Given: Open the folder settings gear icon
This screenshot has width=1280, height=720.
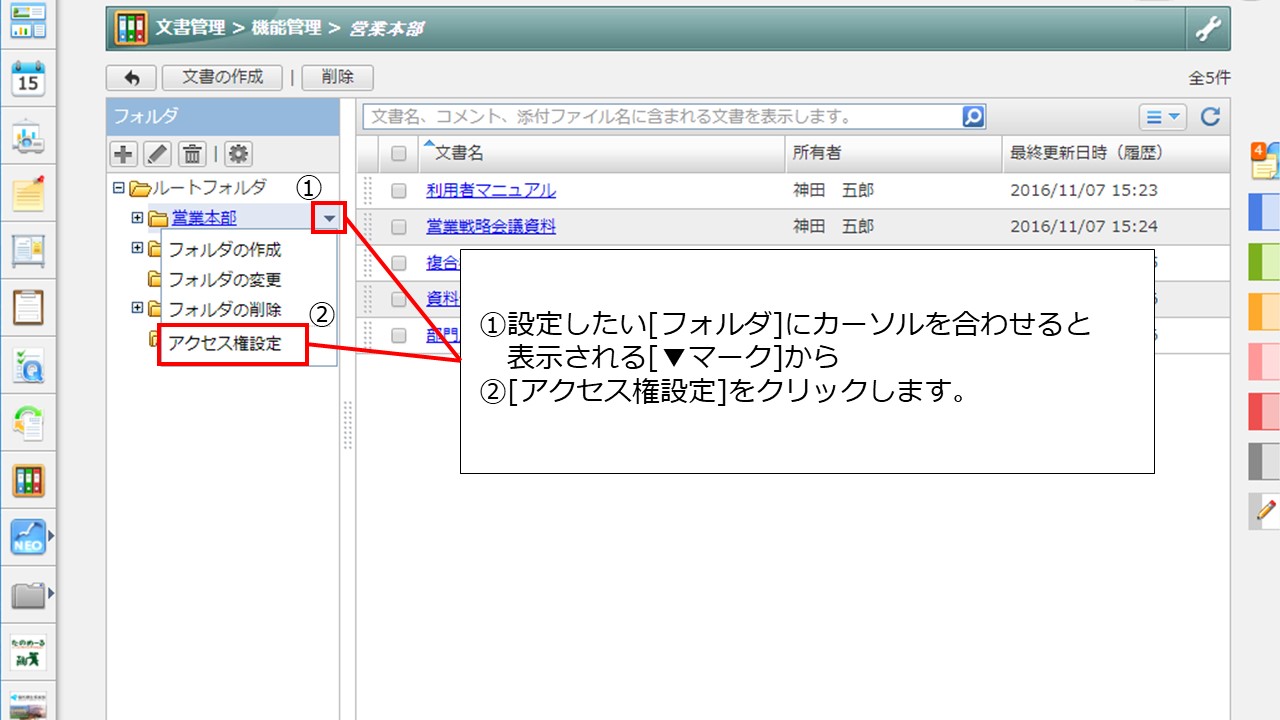Looking at the screenshot, I should click(238, 154).
